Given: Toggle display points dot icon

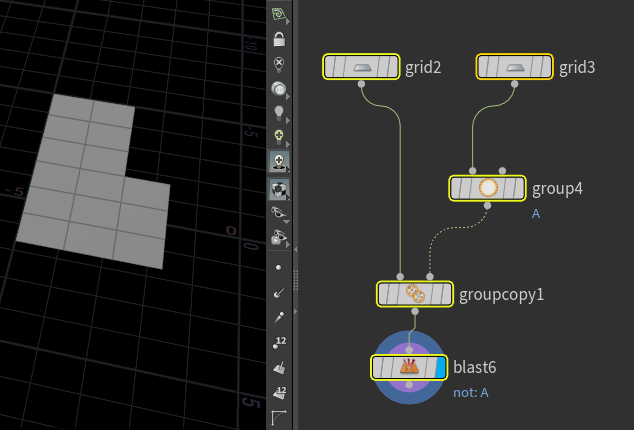Looking at the screenshot, I should coord(278,267).
